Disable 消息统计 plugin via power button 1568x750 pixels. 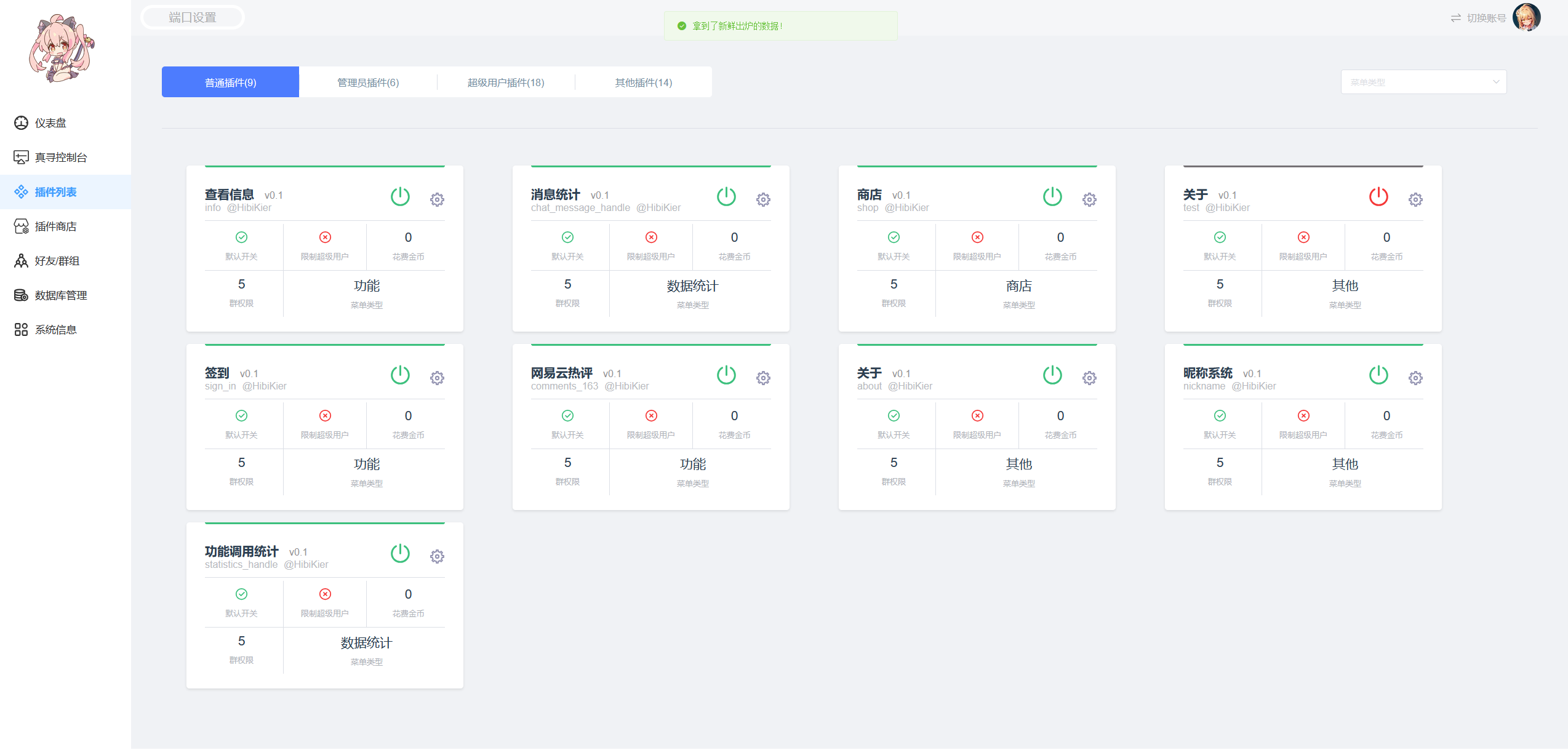pyautogui.click(x=726, y=197)
